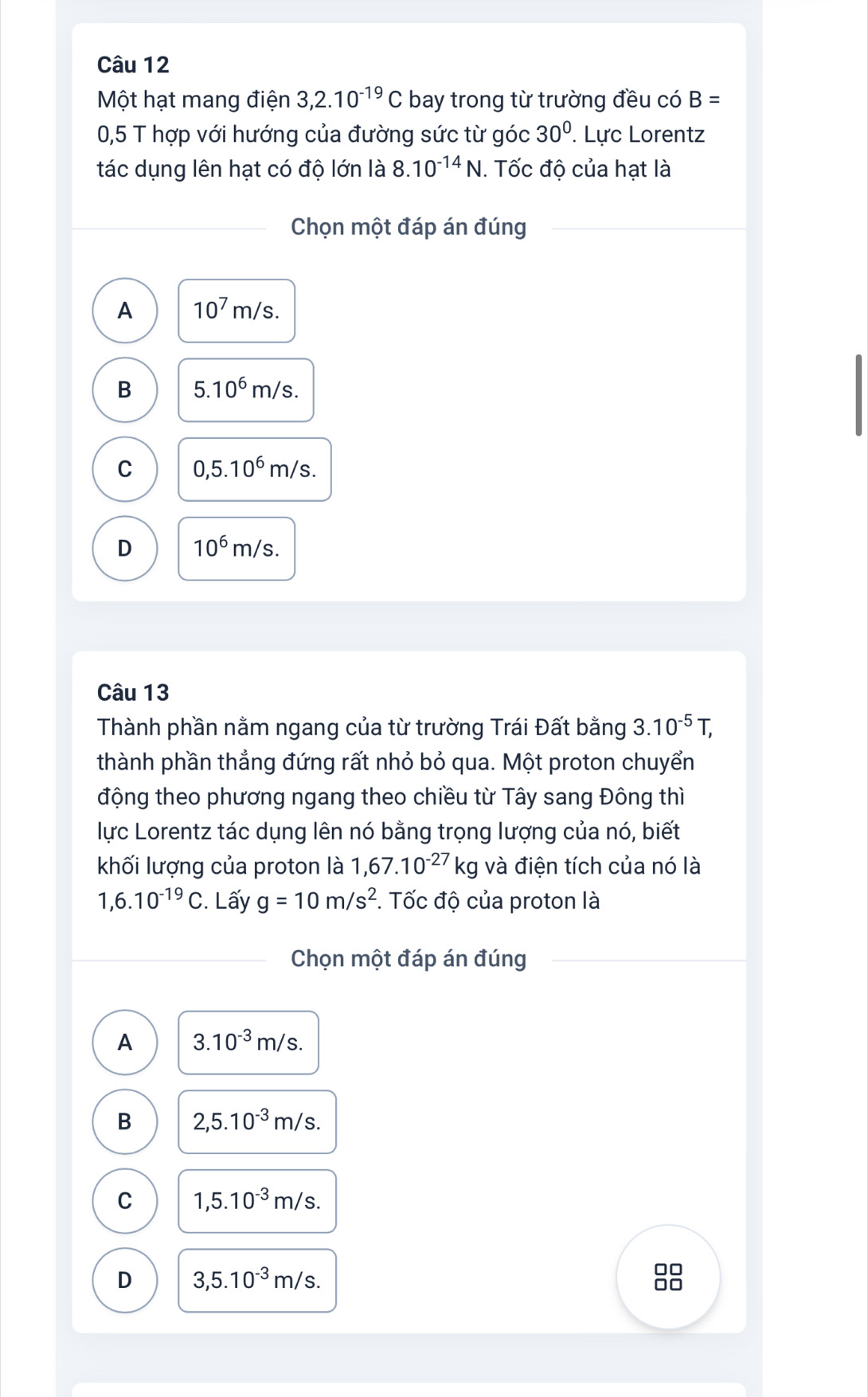Choose answer box 10⁶ m/s
This screenshot has height=1397, width=868.
click(x=237, y=549)
